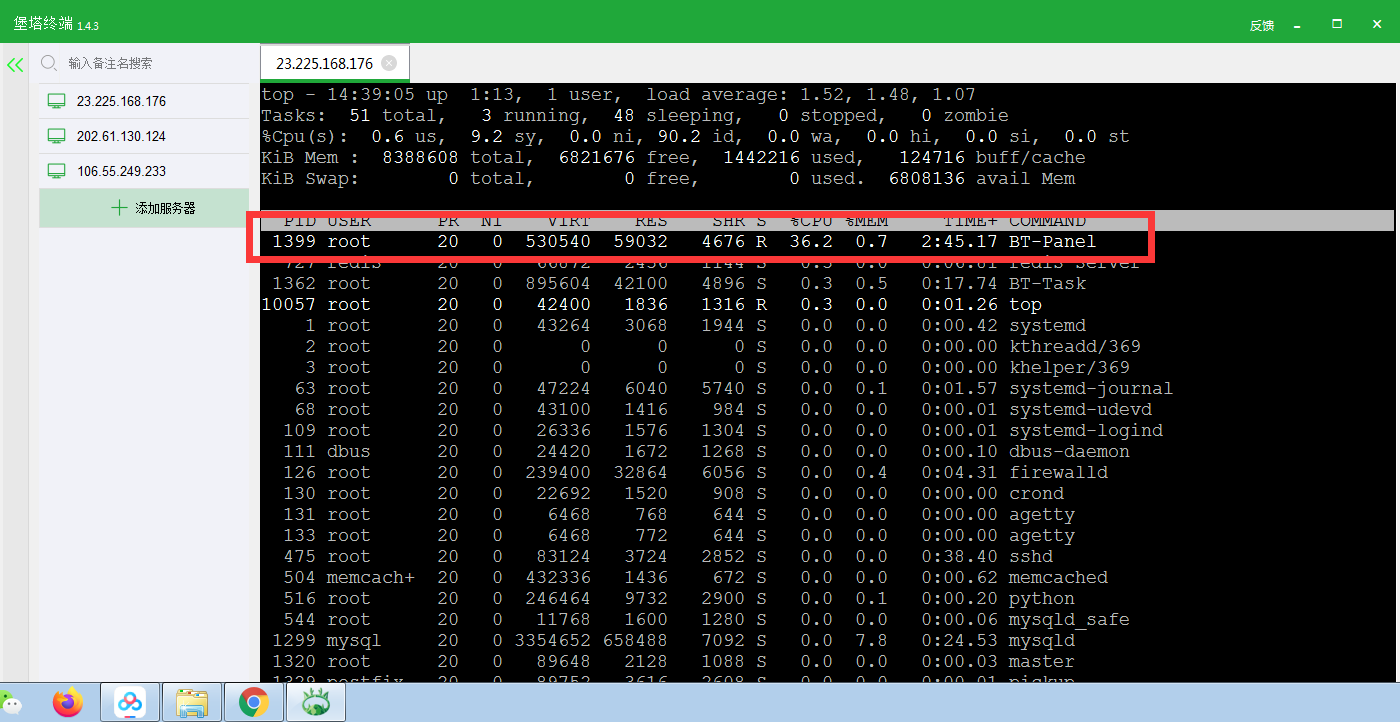1400x722 pixels.
Task: Close the 堡塔终端 window
Action: [1377, 23]
